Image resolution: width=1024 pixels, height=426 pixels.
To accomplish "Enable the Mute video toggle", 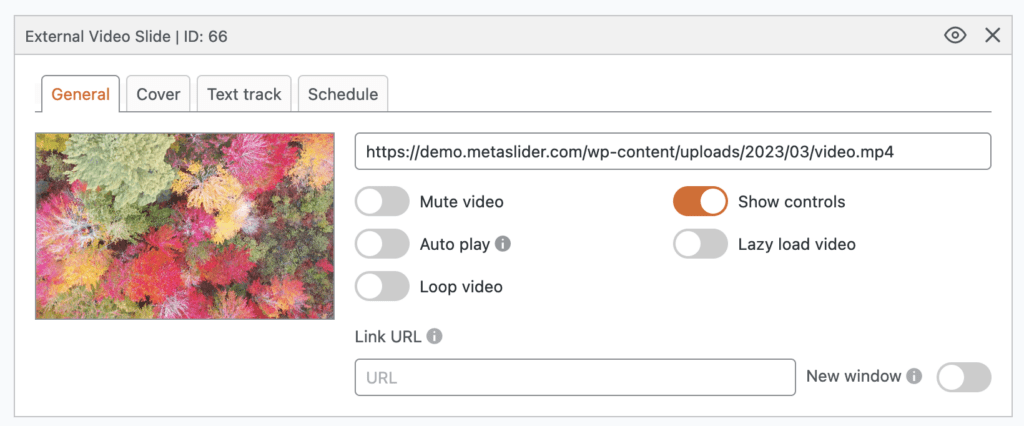I will coord(382,201).
